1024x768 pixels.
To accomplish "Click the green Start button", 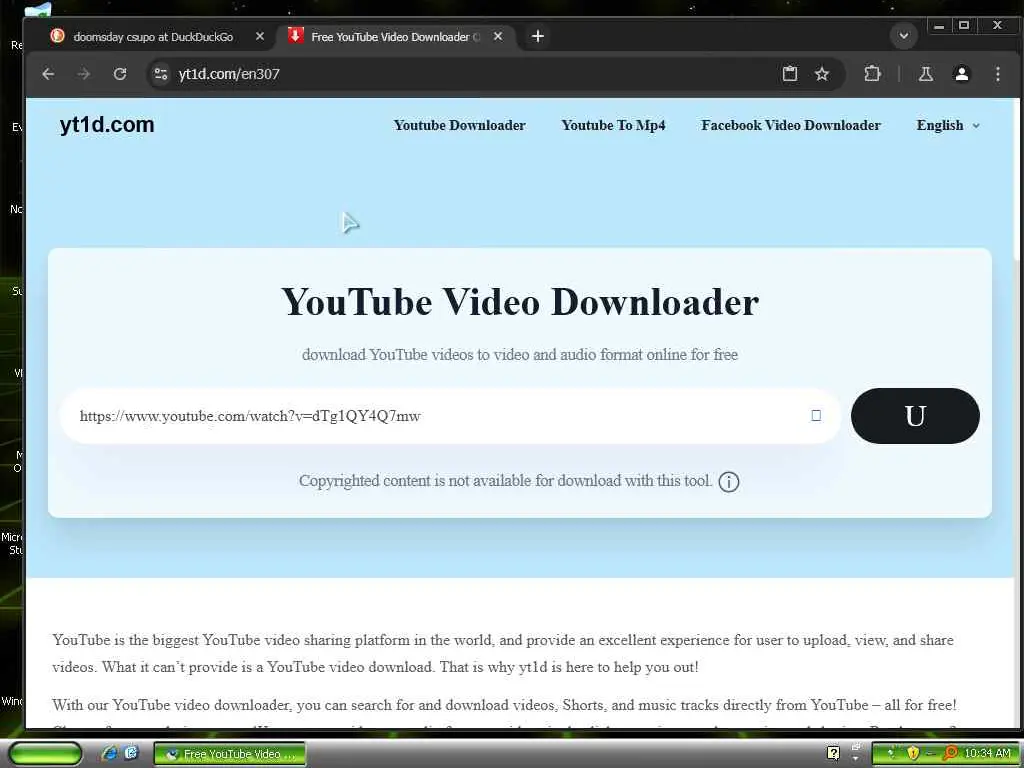I will 46,754.
